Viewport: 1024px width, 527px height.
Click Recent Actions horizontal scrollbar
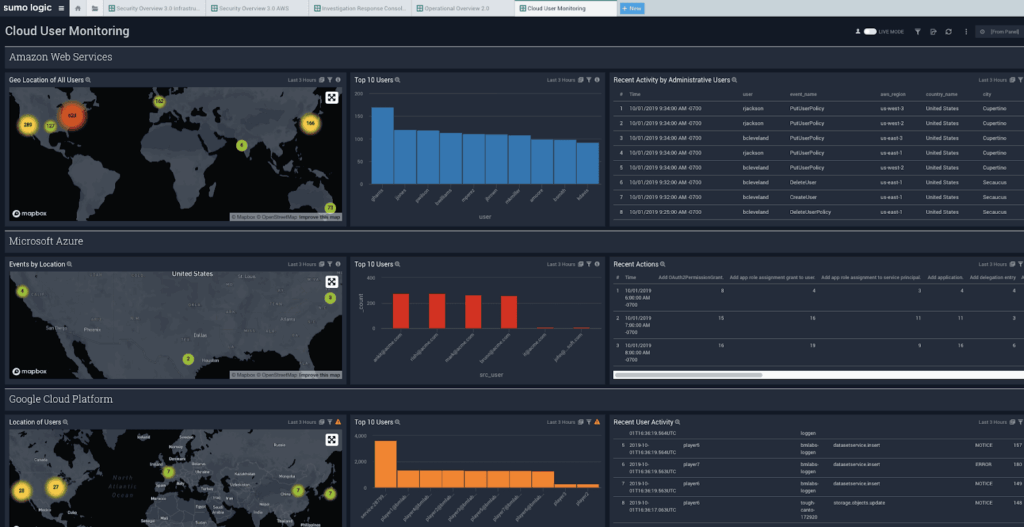tap(688, 375)
